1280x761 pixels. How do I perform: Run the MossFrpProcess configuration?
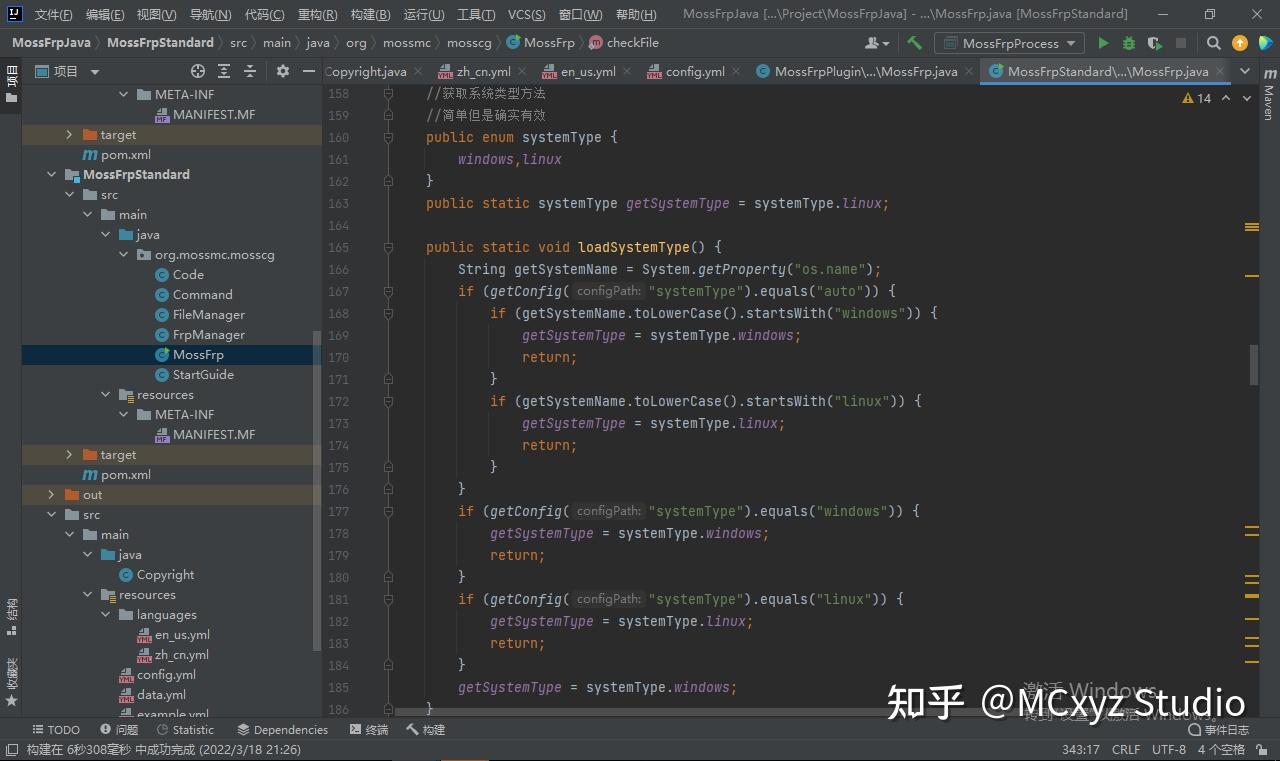[x=1102, y=43]
